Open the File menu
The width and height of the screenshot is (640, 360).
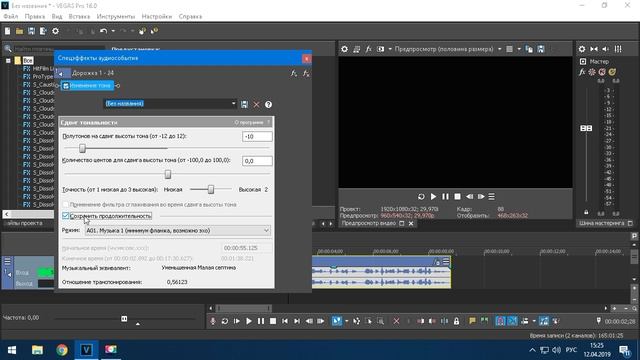(x=11, y=16)
